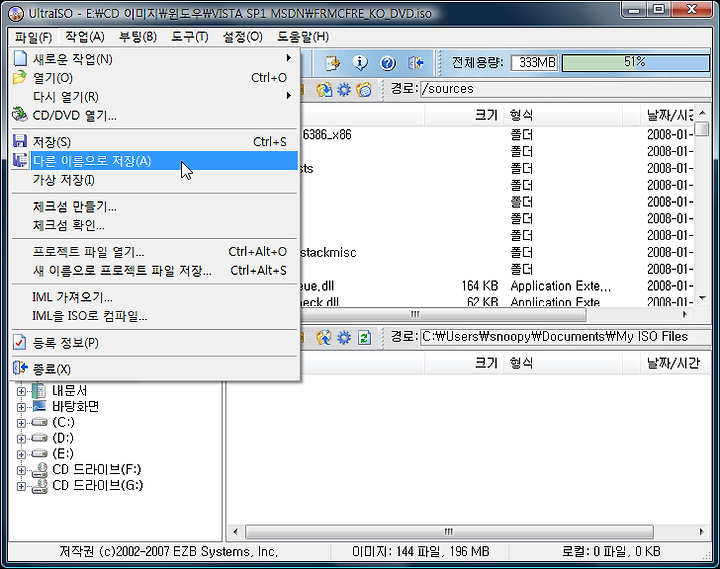Select 바탕화면 in the local tree

point(75,406)
